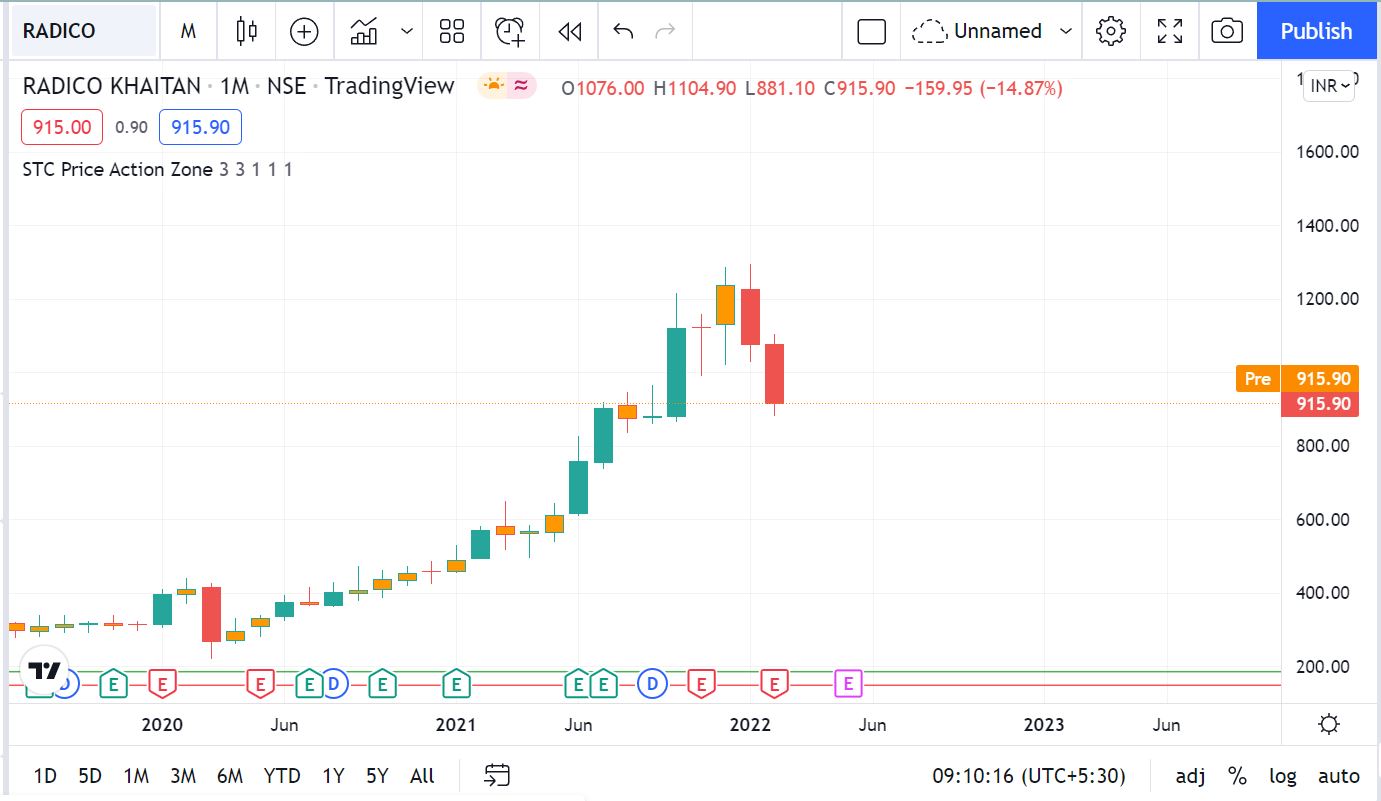The width and height of the screenshot is (1381, 801).
Task: Select the YTD time range
Action: [x=282, y=776]
